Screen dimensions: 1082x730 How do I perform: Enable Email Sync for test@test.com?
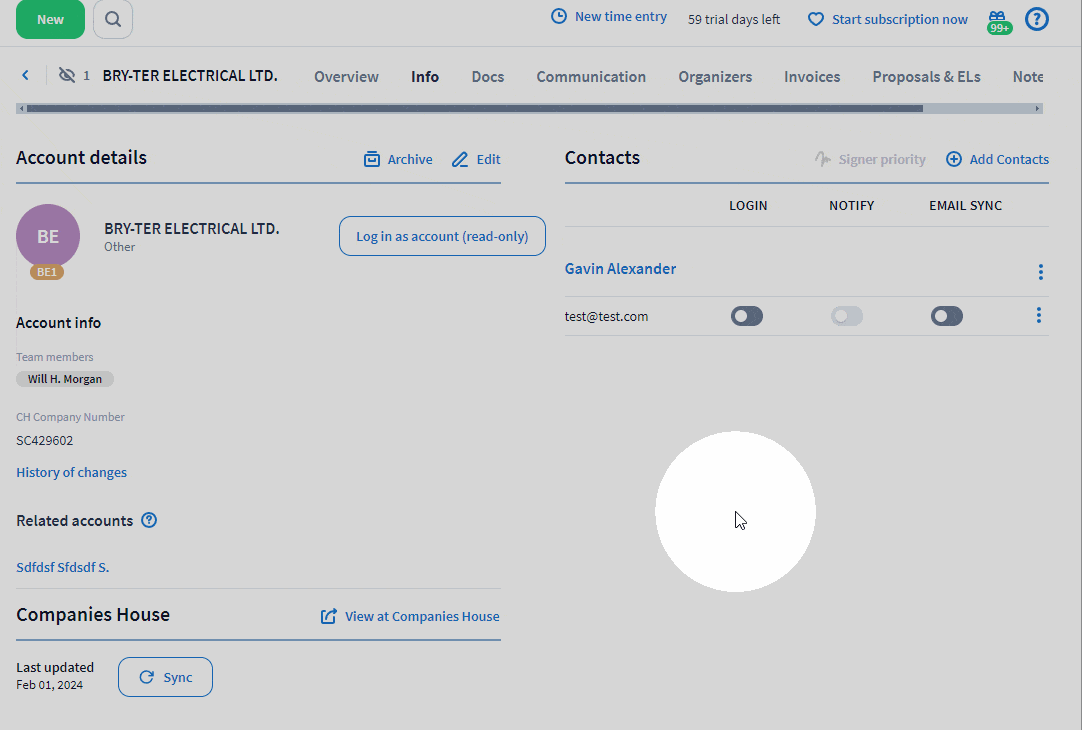[947, 316]
